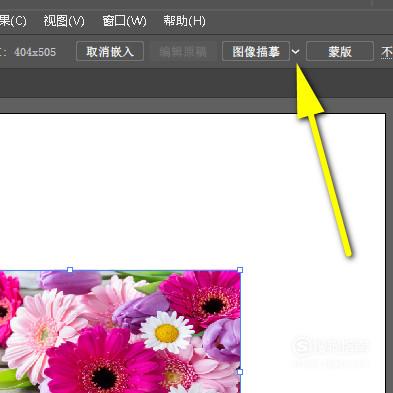Click the top-right selection handle of image
The image size is (393, 393).
pyautogui.click(x=240, y=270)
